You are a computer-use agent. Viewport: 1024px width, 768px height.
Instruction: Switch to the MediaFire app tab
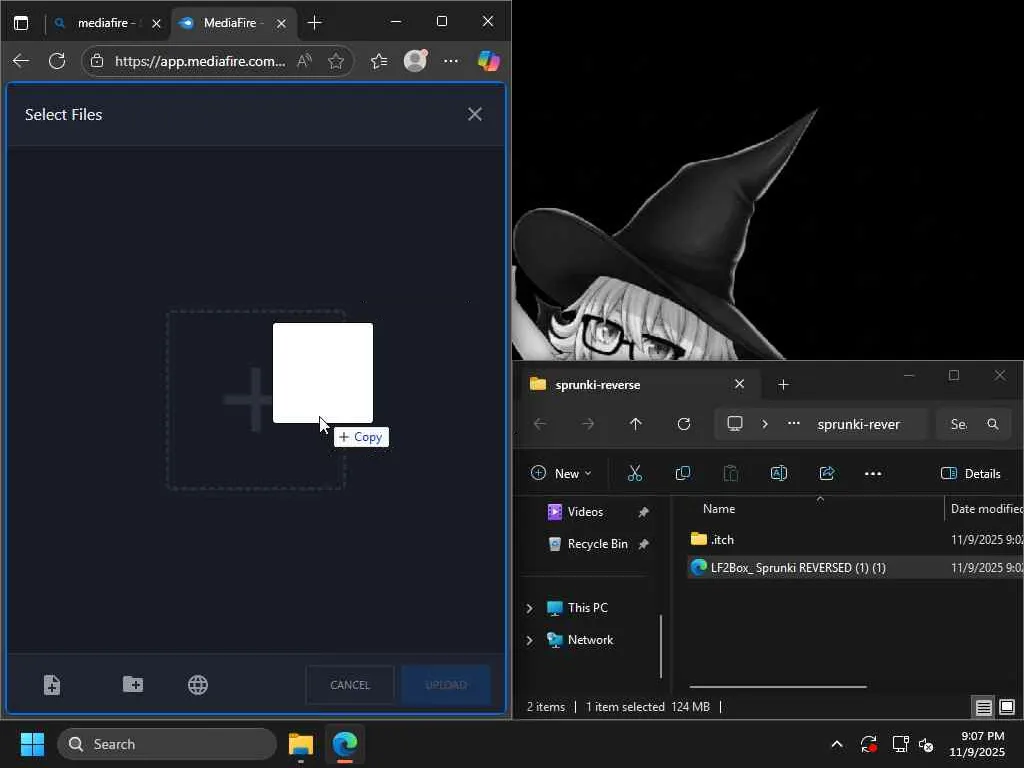pos(234,23)
